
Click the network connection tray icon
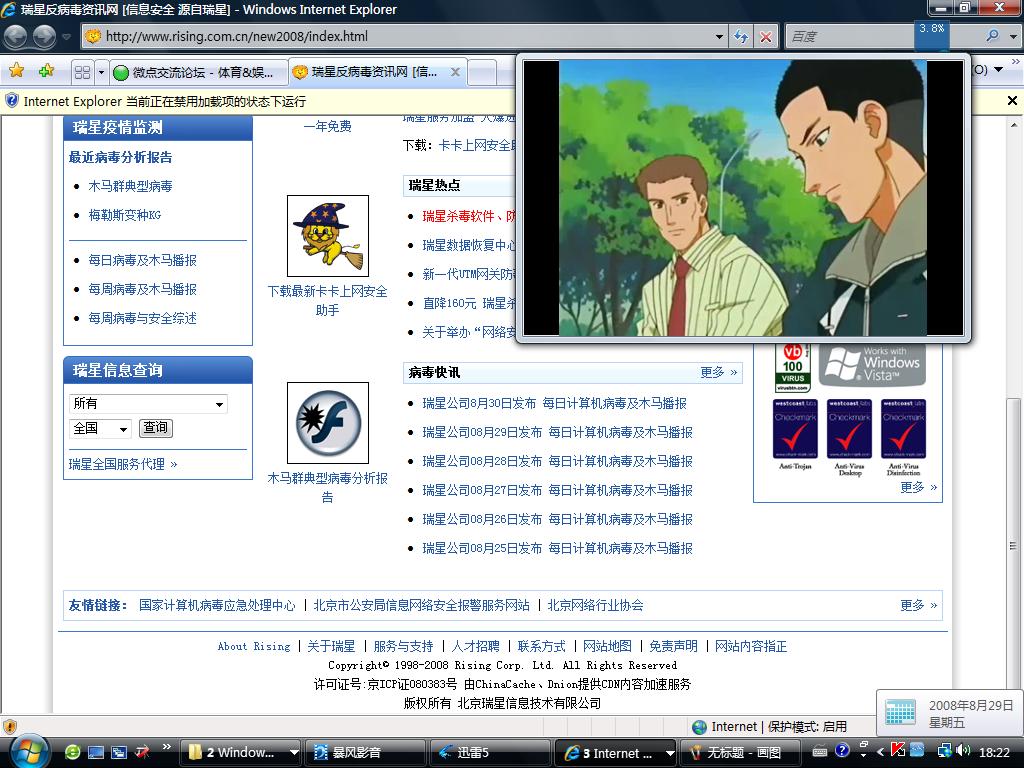click(944, 751)
